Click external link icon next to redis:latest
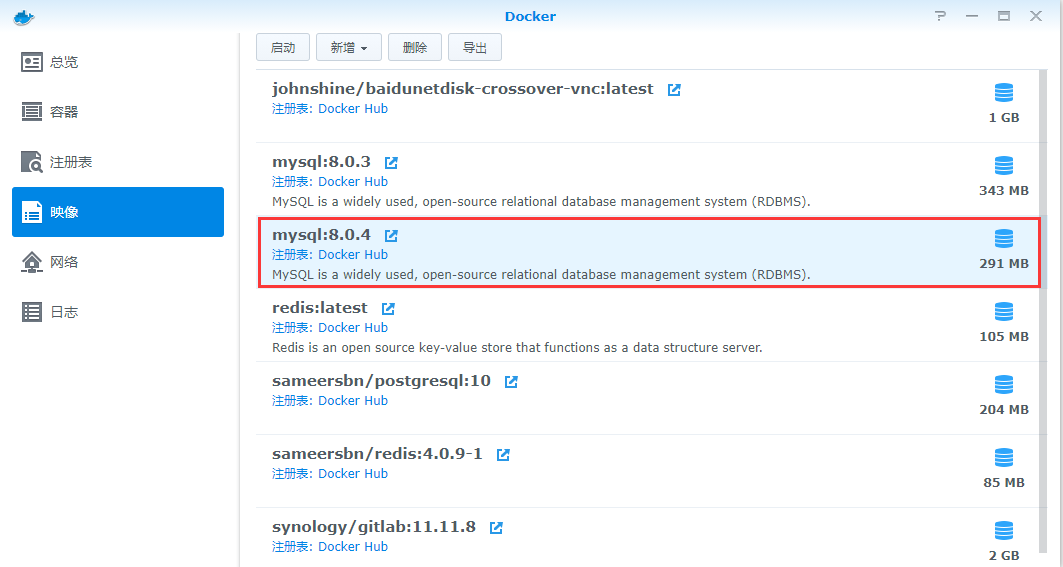The width and height of the screenshot is (1063, 567). pos(388,308)
